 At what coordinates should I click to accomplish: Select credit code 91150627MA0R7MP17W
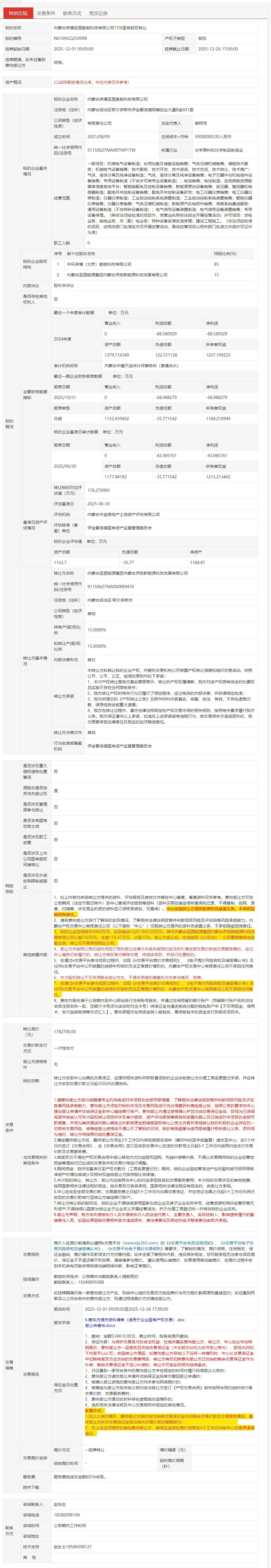pyautogui.click(x=112, y=150)
